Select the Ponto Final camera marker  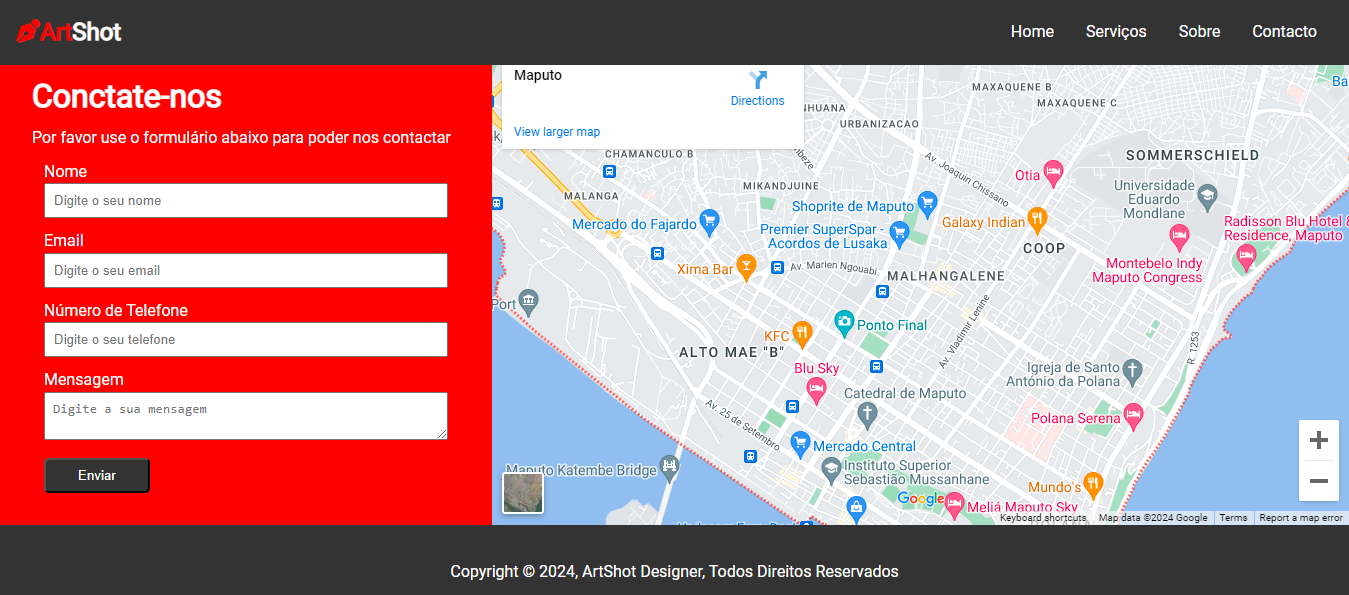click(844, 322)
